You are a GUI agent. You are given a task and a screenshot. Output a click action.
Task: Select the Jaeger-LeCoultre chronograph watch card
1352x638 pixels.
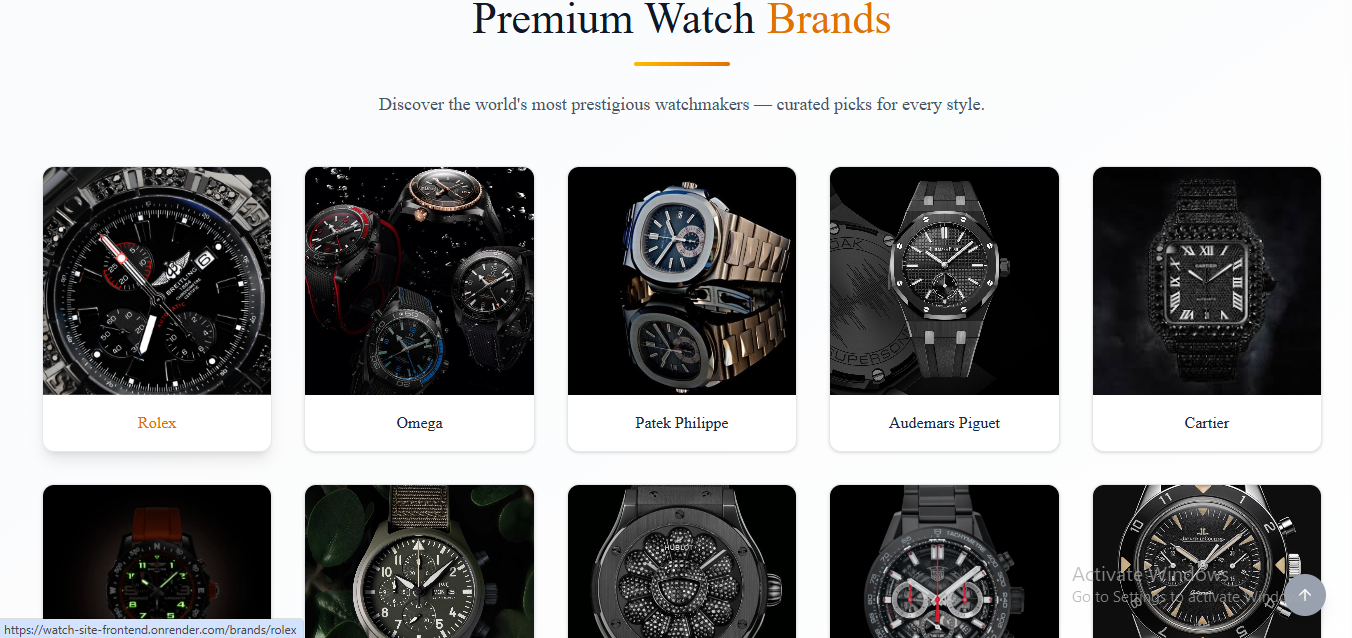(x=1207, y=562)
